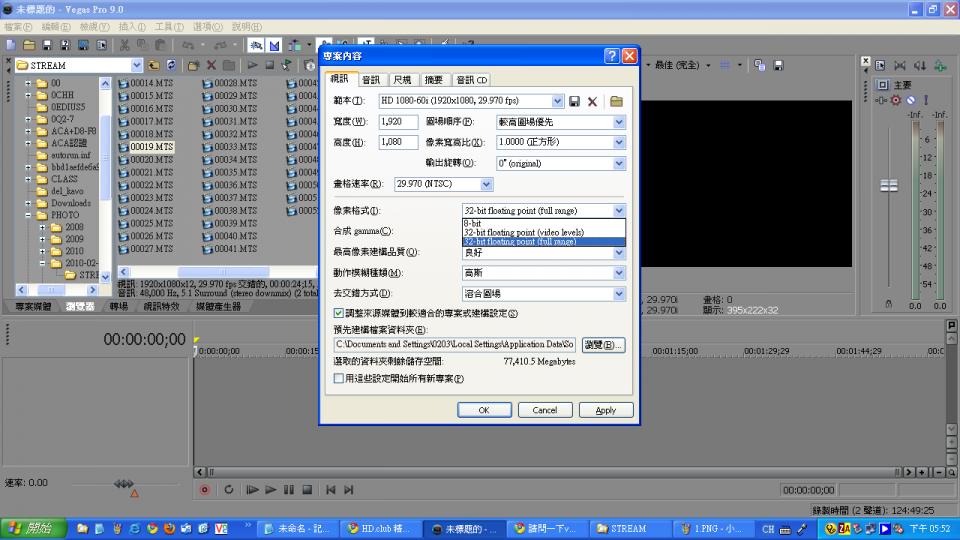Image resolution: width=960 pixels, height=540 pixels.
Task: Expand the 29.970 (NTSC) frame rate dropdown
Action: pos(487,184)
